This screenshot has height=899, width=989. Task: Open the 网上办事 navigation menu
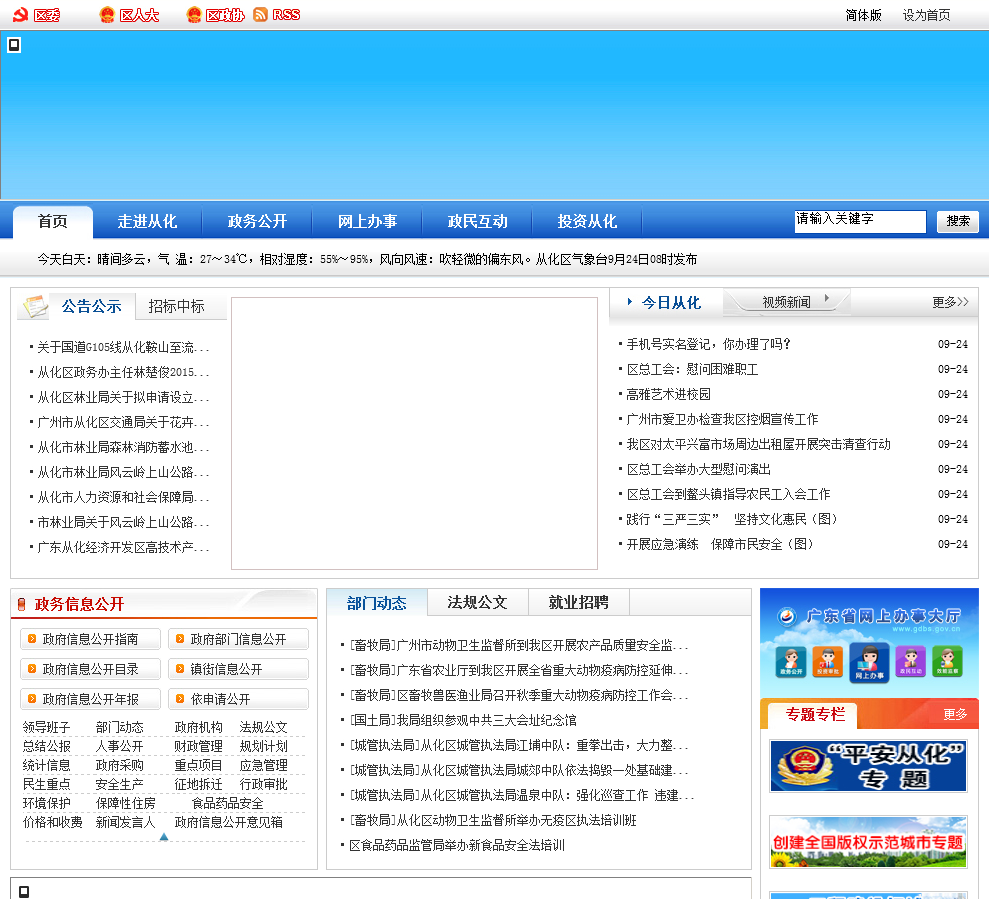[367, 221]
